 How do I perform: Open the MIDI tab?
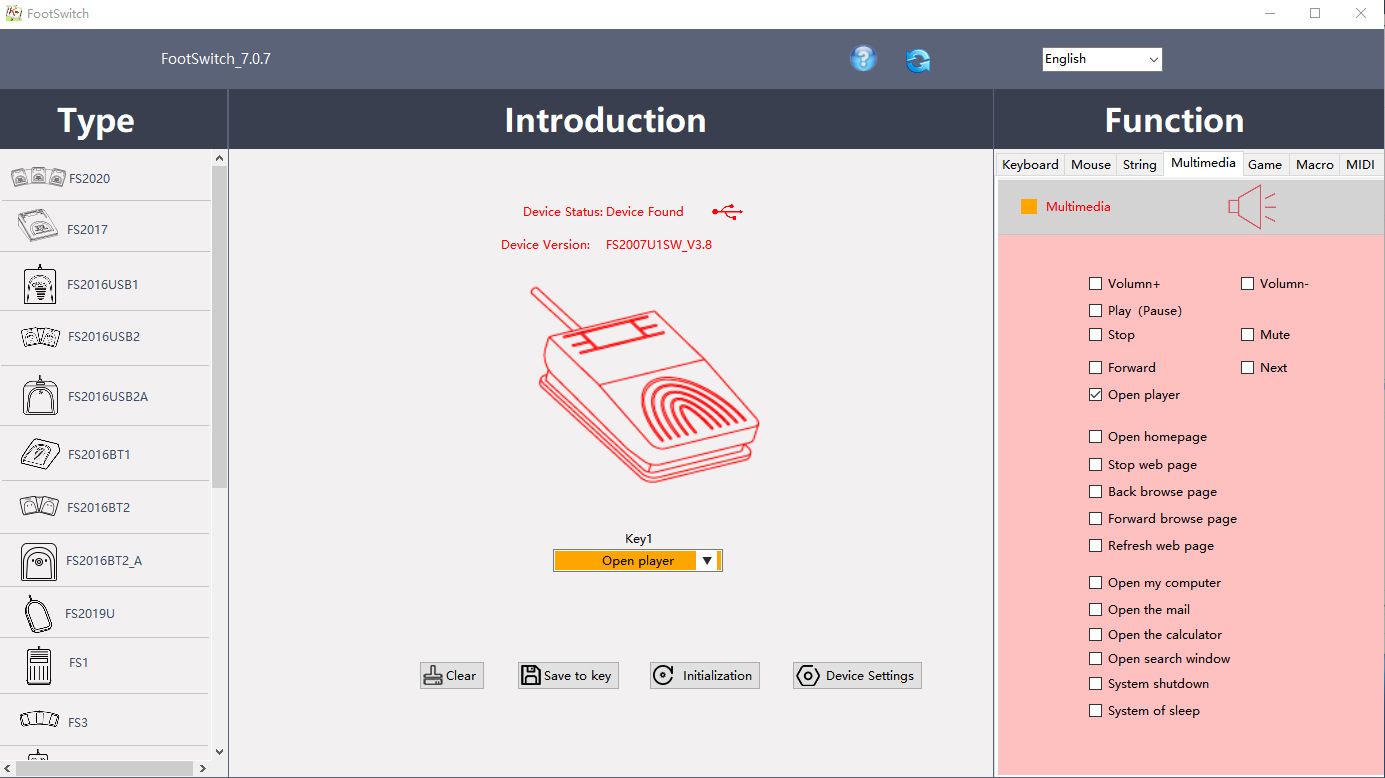click(x=1360, y=165)
